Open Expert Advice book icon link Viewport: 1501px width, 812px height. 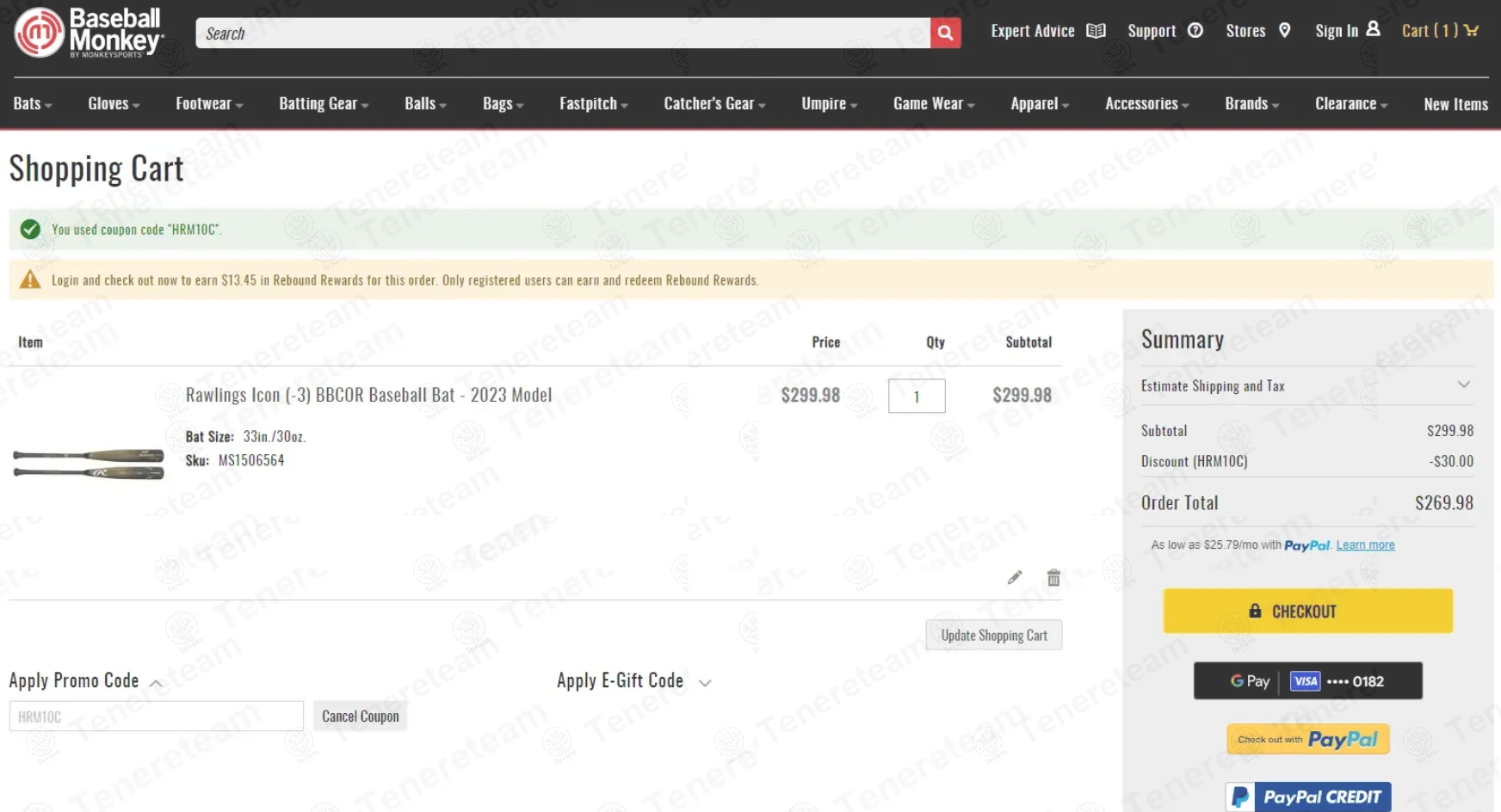pos(1095,31)
